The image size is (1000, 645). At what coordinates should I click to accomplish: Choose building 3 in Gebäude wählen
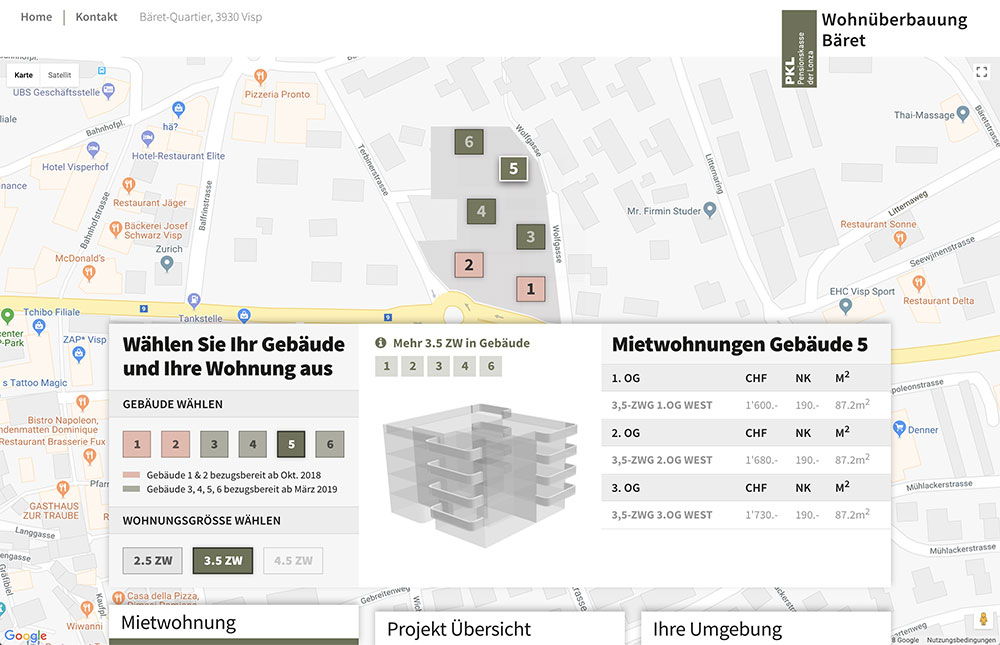click(x=214, y=443)
